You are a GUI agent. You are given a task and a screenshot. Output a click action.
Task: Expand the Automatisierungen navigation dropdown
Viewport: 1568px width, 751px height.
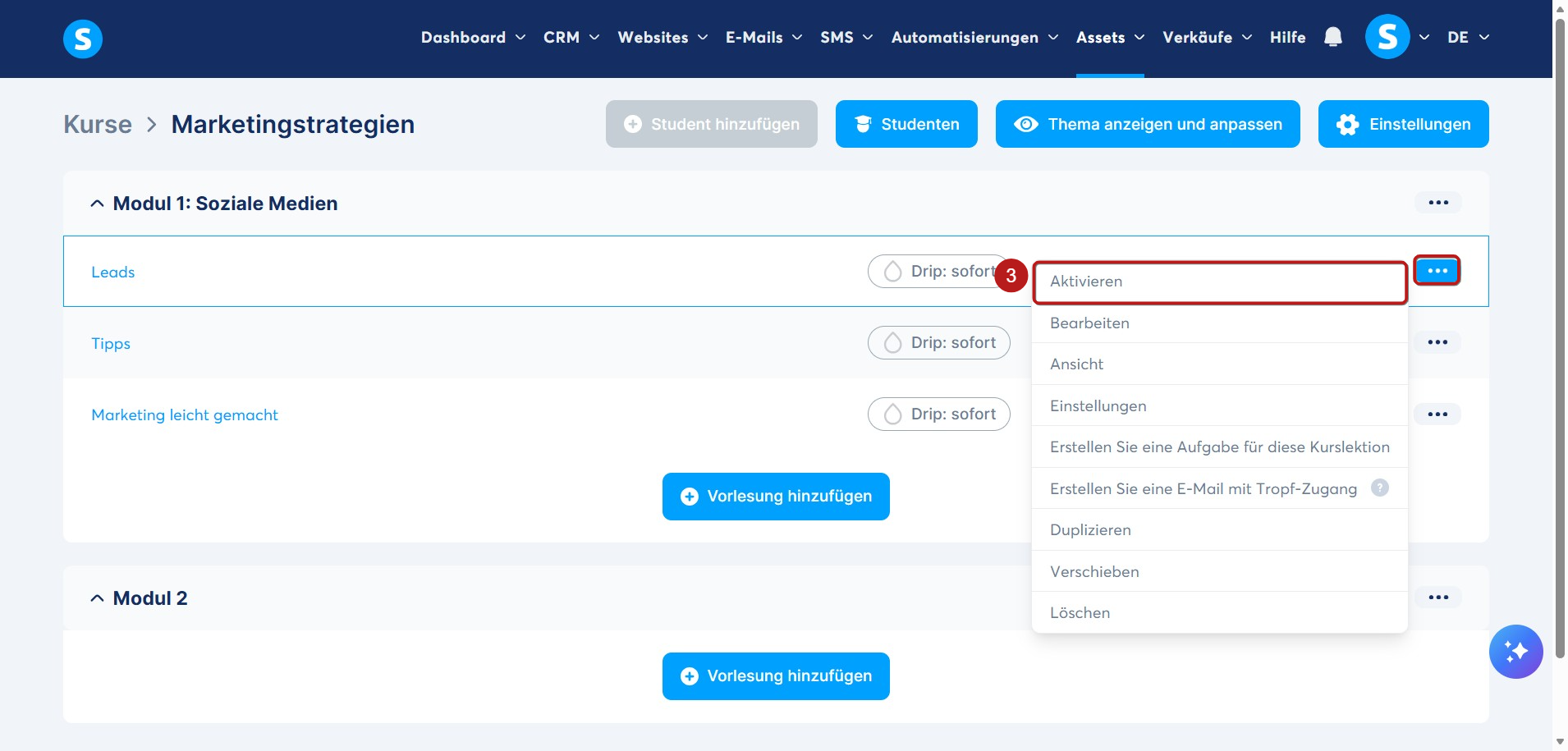974,38
